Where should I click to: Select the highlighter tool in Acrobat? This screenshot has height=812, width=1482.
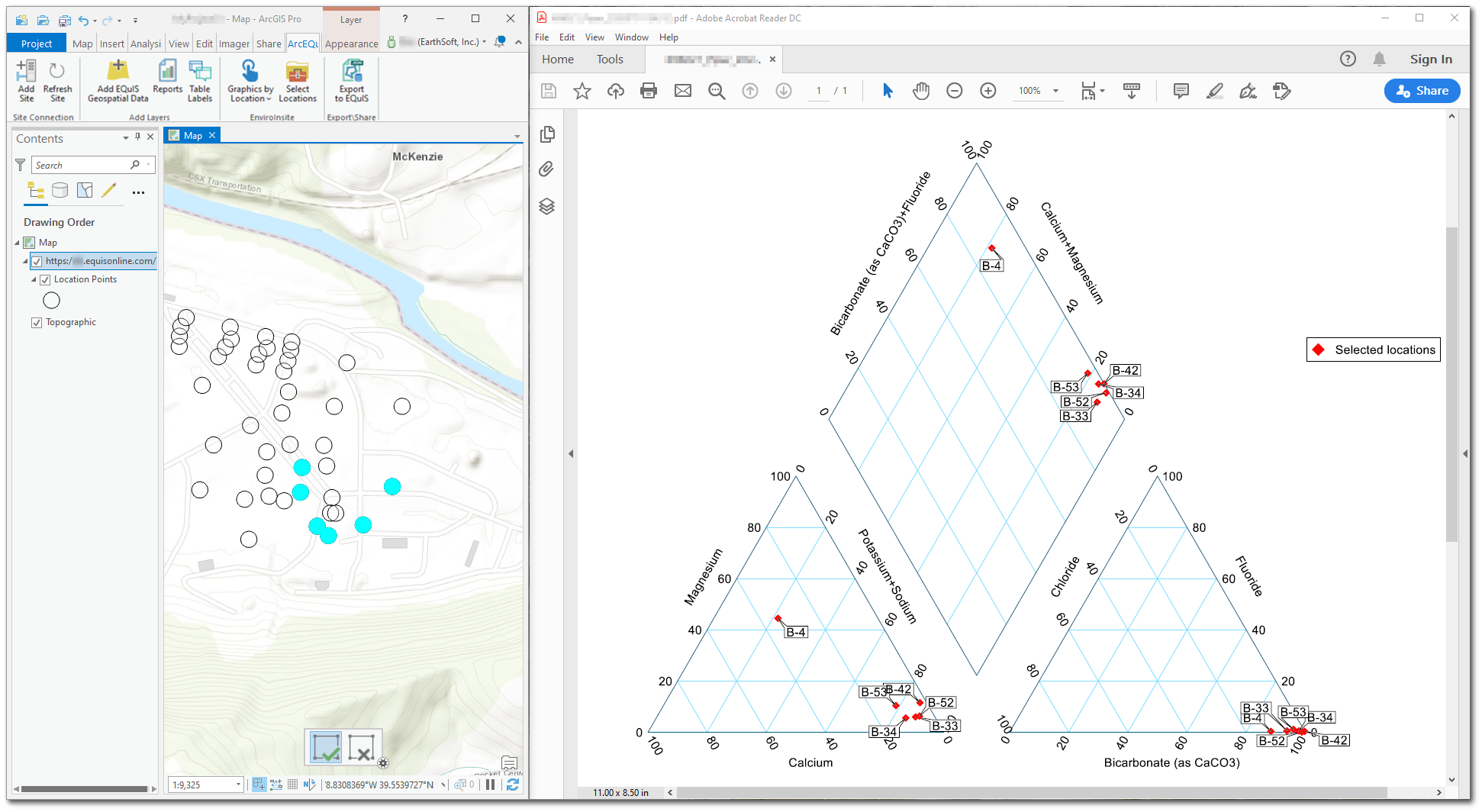point(1214,90)
